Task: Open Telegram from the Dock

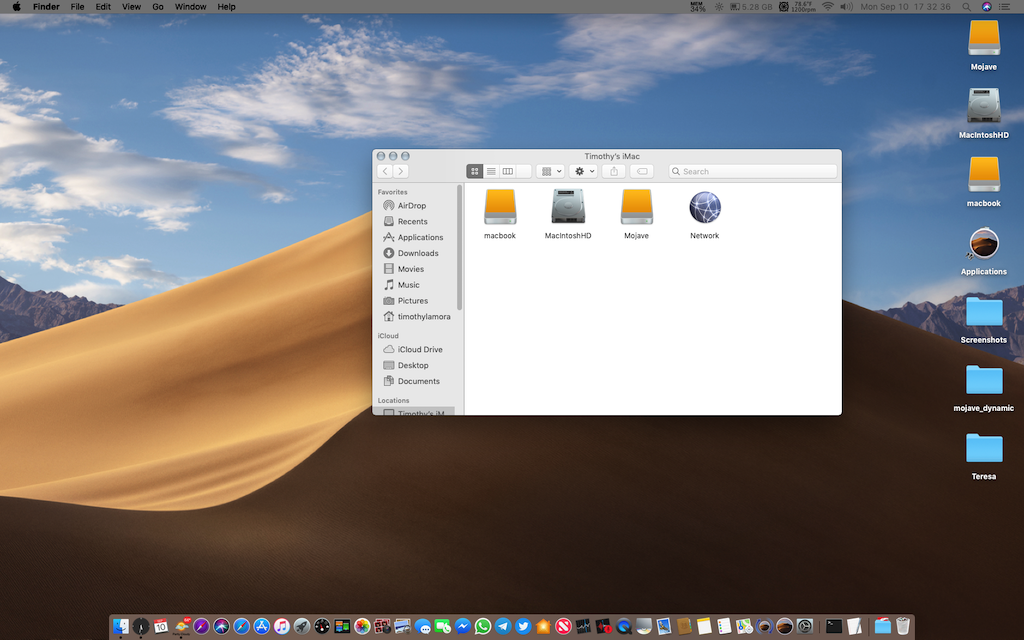Action: click(503, 626)
